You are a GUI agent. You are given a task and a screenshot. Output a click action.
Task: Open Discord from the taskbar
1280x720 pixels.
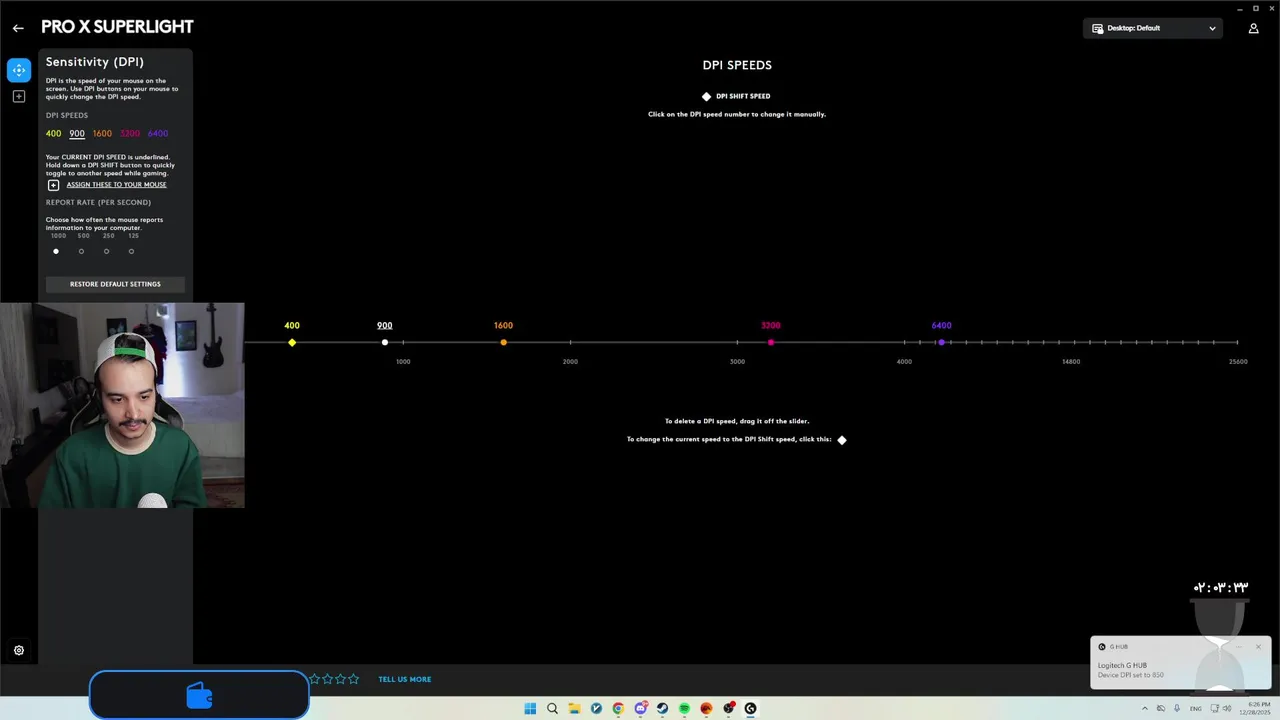point(640,709)
